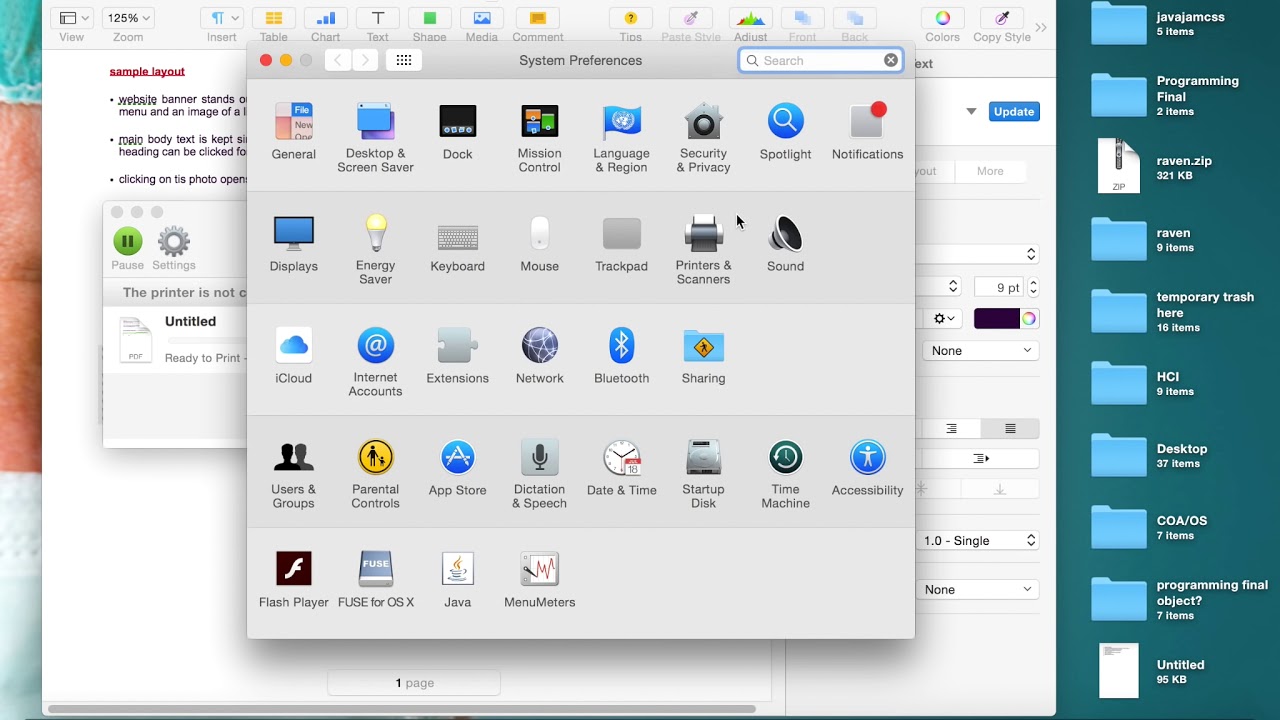Open Spotlight preferences
The image size is (1280, 720).
coord(786,130)
